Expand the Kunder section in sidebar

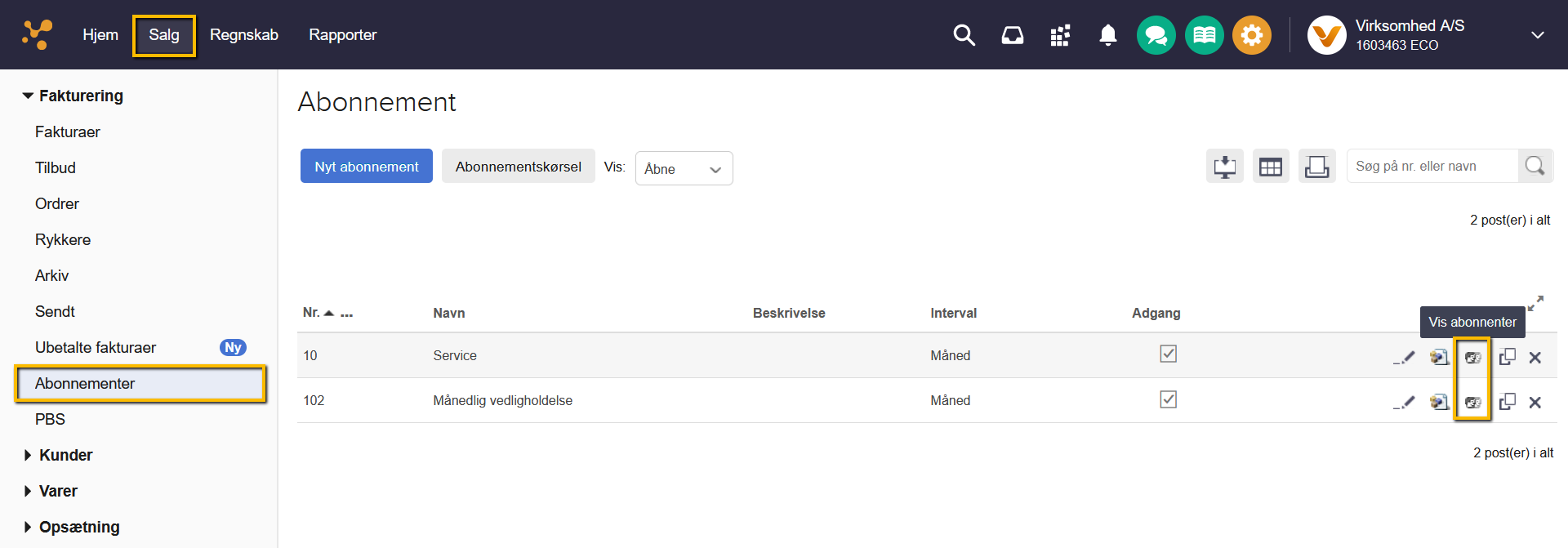[65, 455]
